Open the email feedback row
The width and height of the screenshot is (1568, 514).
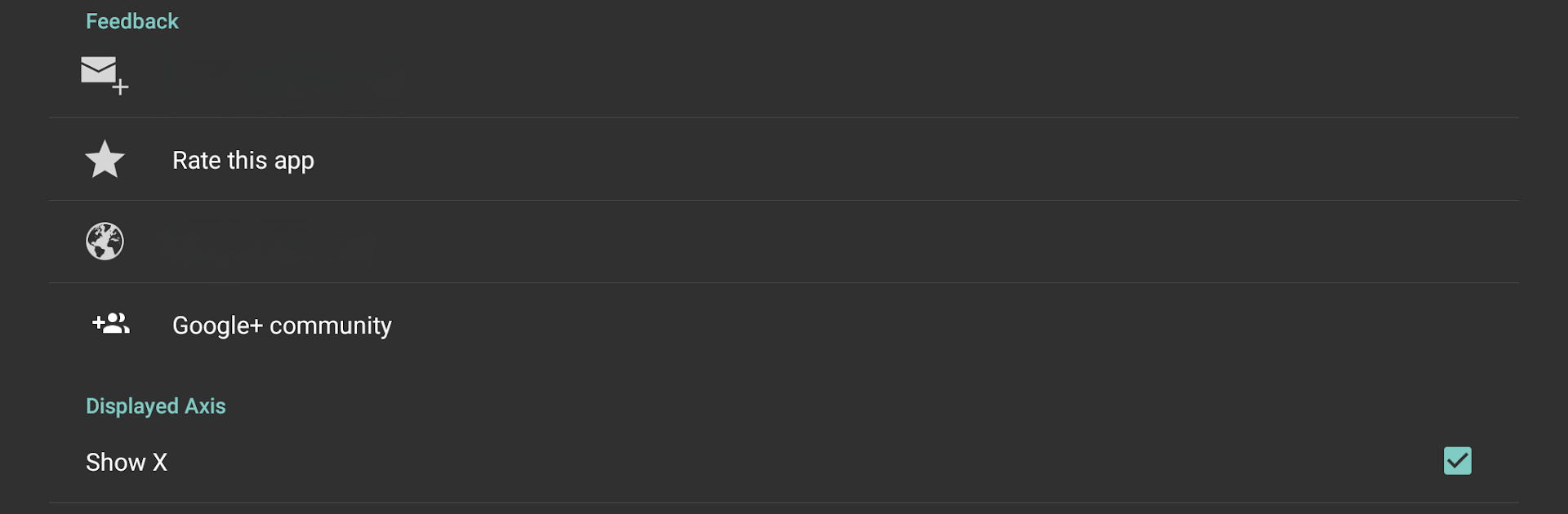tap(784, 77)
